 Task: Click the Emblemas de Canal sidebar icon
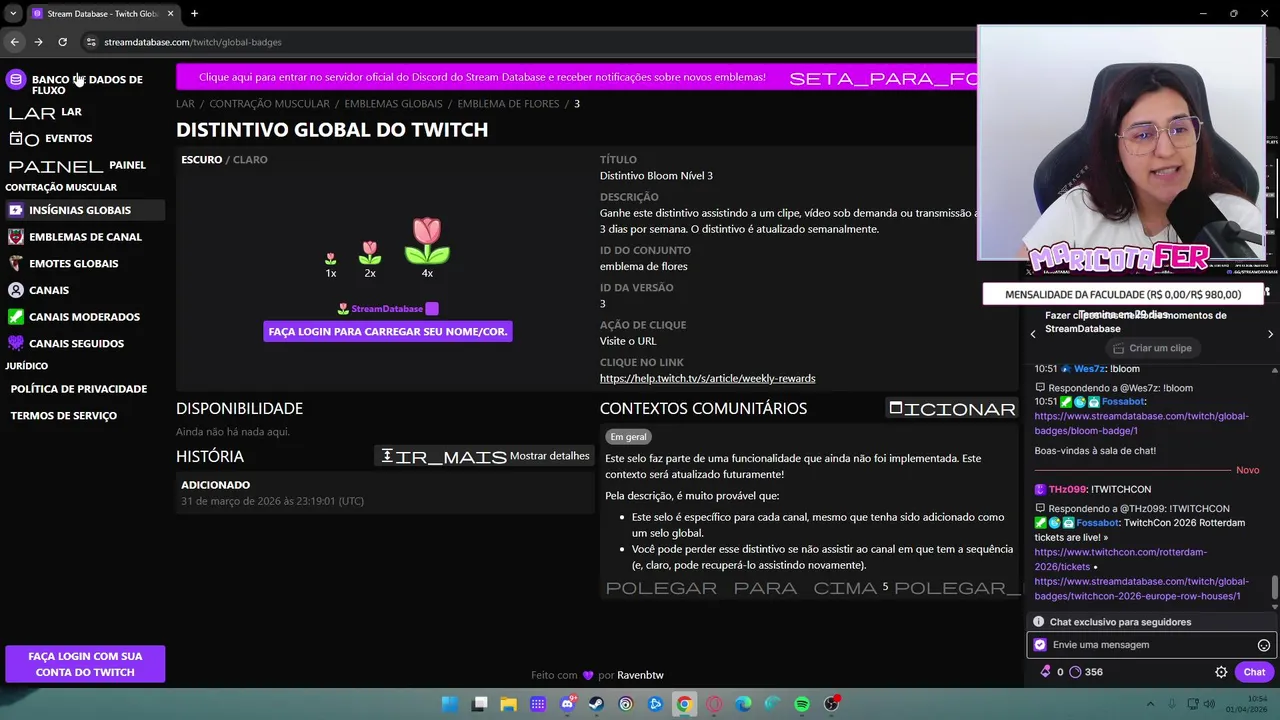15,237
